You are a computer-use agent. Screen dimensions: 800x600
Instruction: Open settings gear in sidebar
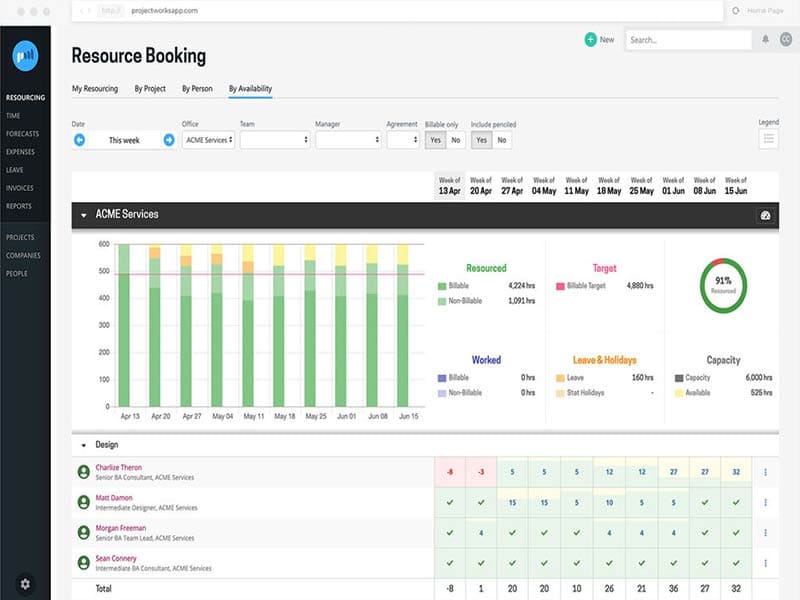tap(25, 583)
